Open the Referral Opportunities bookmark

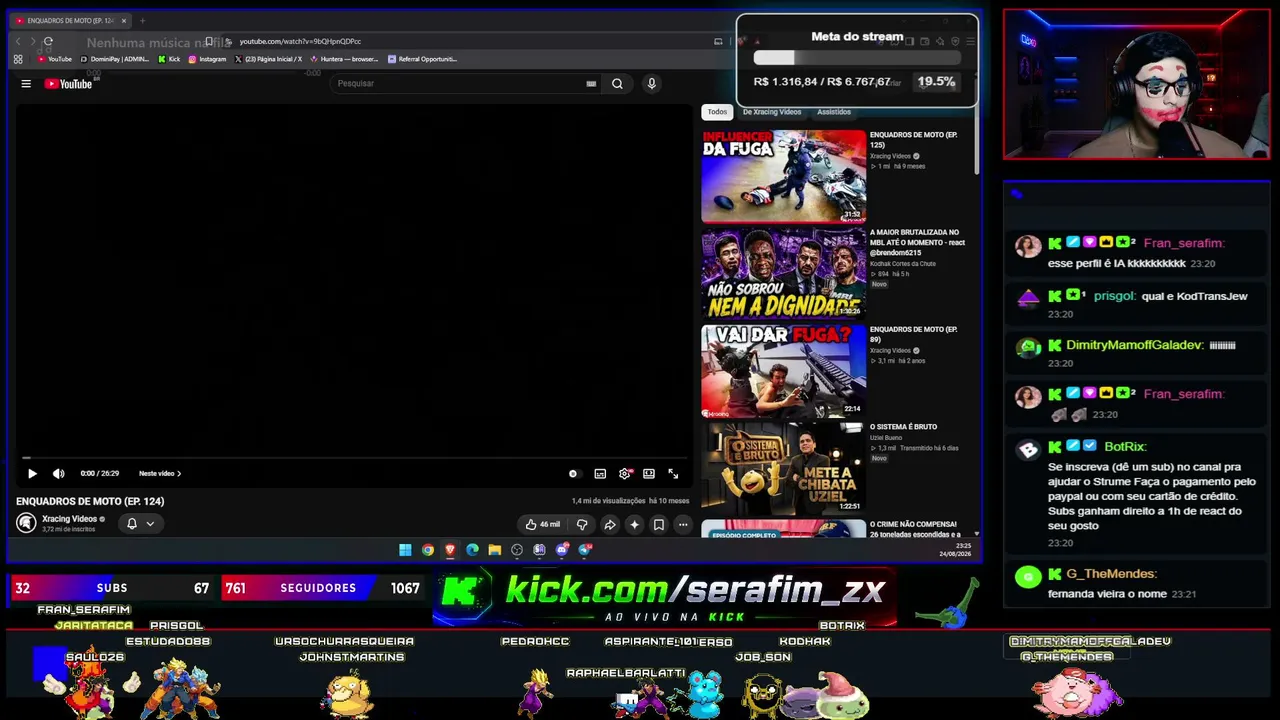pyautogui.click(x=422, y=59)
